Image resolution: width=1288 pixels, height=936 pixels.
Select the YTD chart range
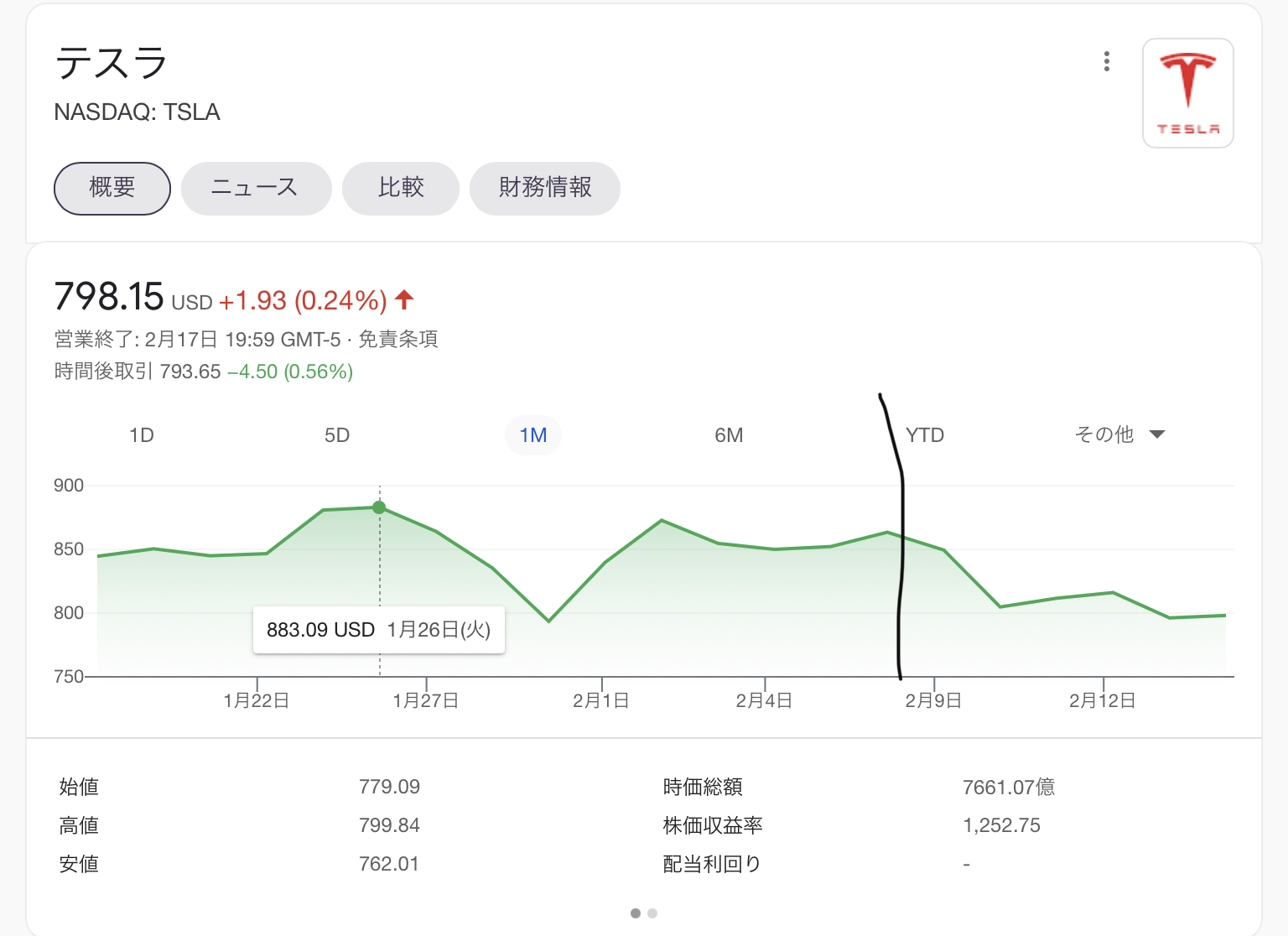[925, 435]
